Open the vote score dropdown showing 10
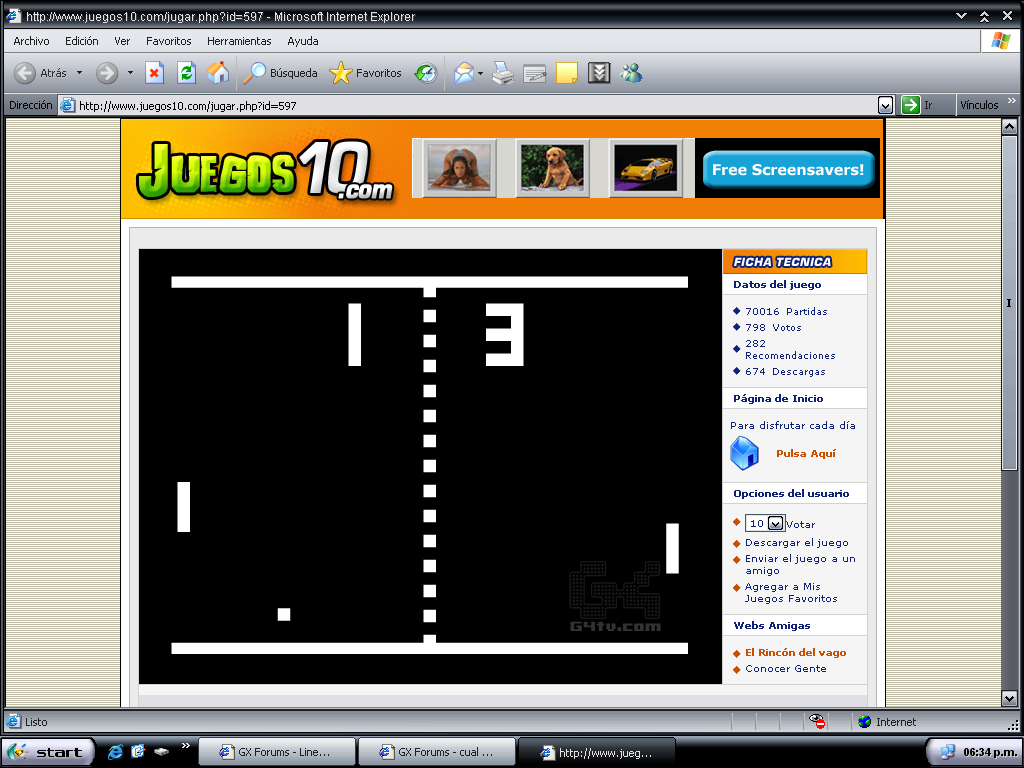1024x768 pixels. click(765, 523)
